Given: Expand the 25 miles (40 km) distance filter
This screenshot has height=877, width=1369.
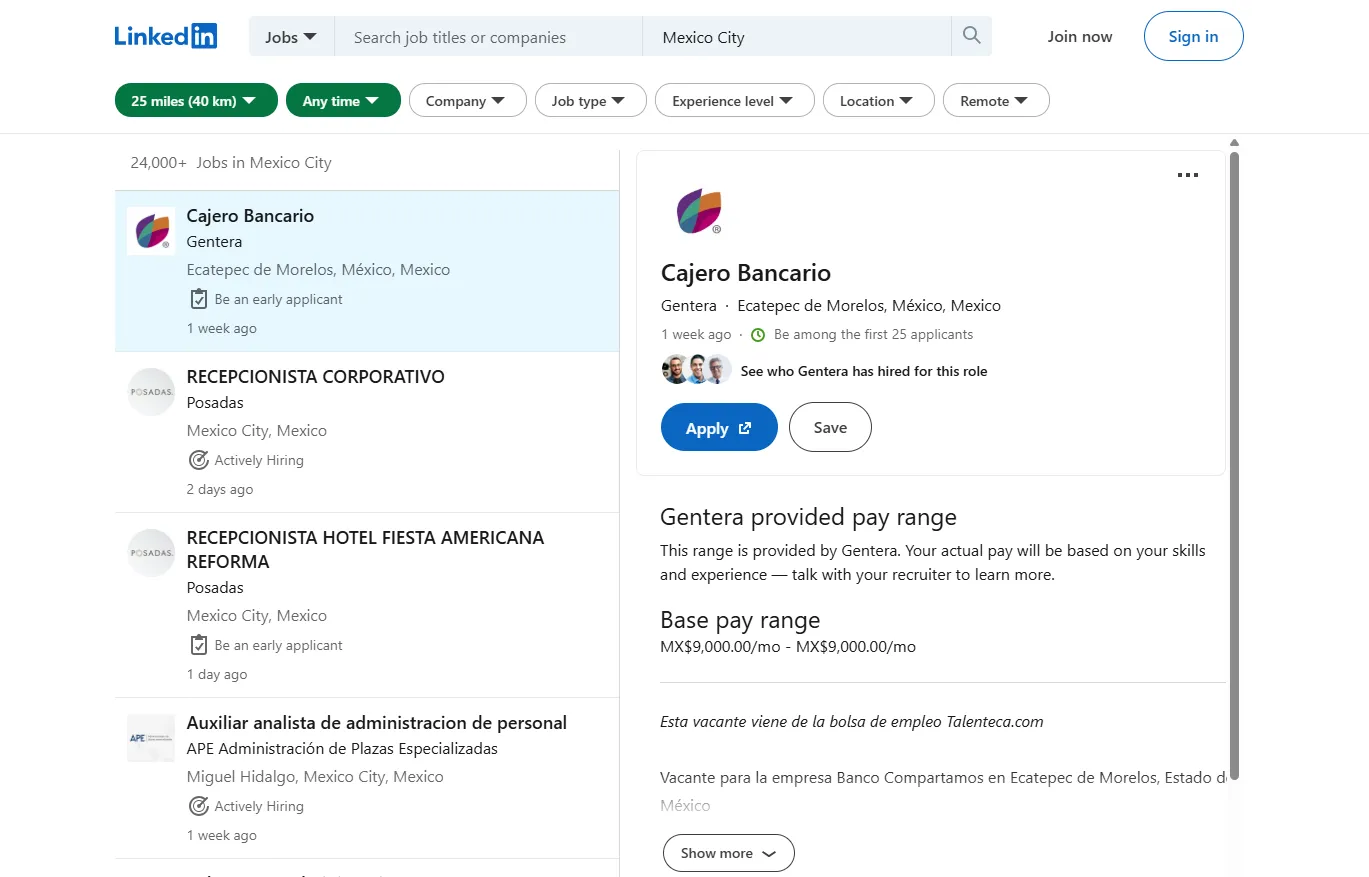Looking at the screenshot, I should point(196,100).
